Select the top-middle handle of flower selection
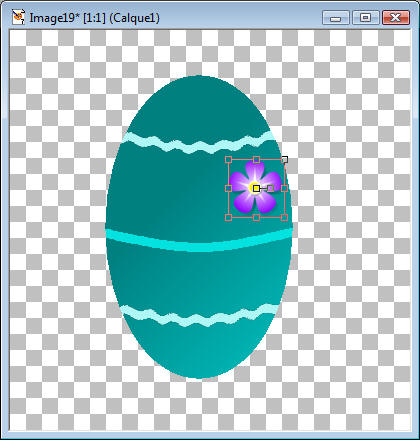Image resolution: width=420 pixels, height=440 pixels. [256, 160]
